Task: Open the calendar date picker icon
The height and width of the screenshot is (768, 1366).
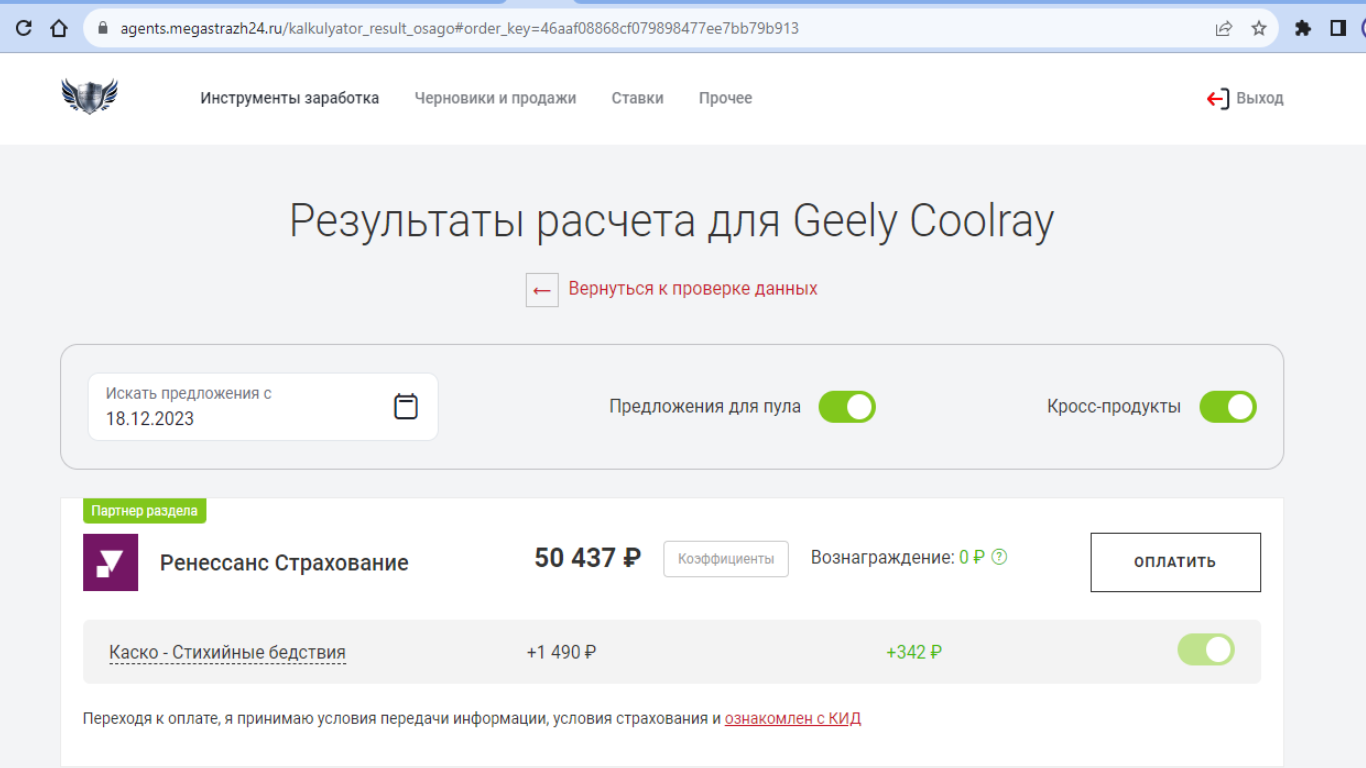Action: pos(406,406)
